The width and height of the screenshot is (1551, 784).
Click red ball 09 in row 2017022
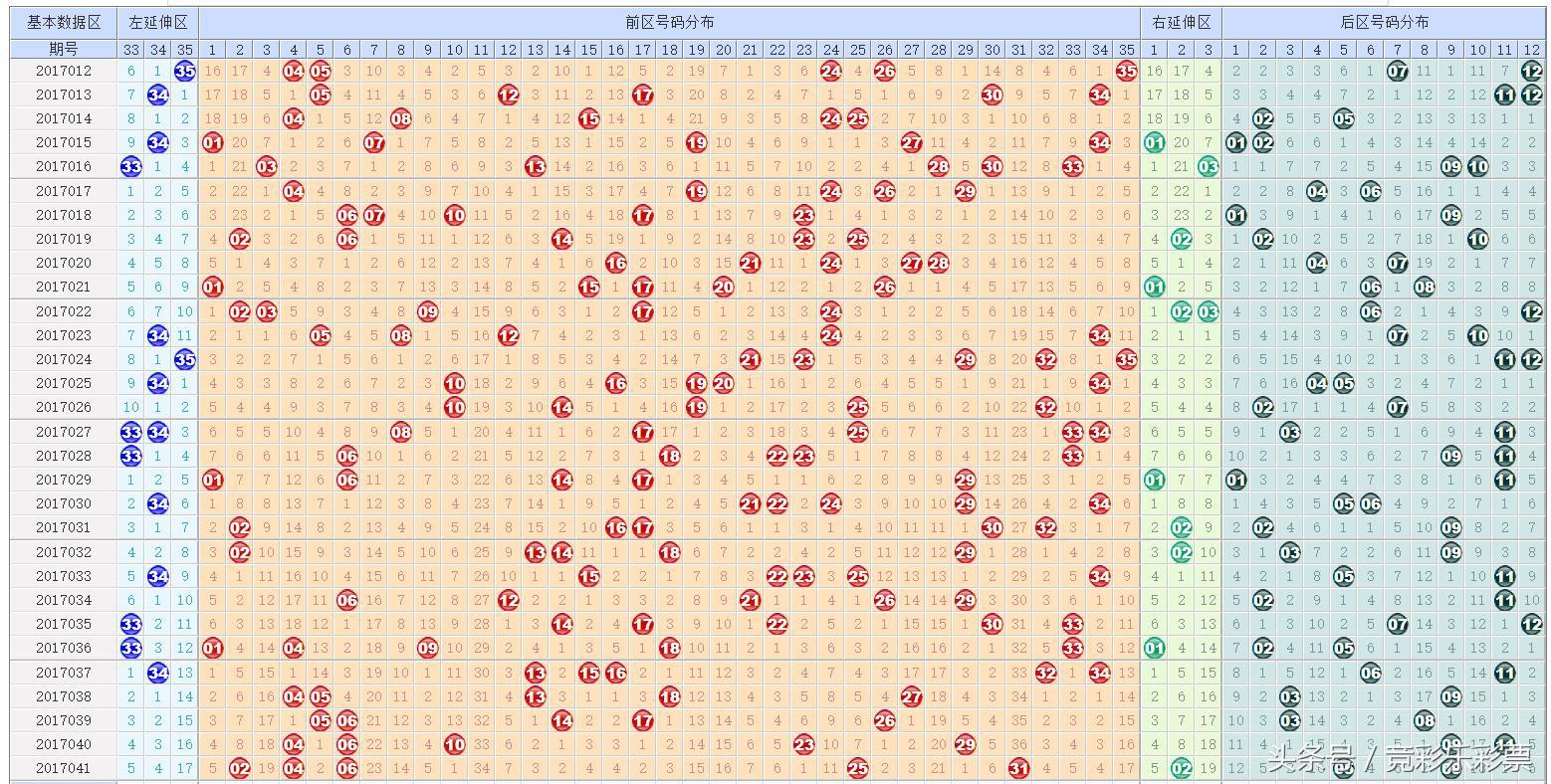427,311
